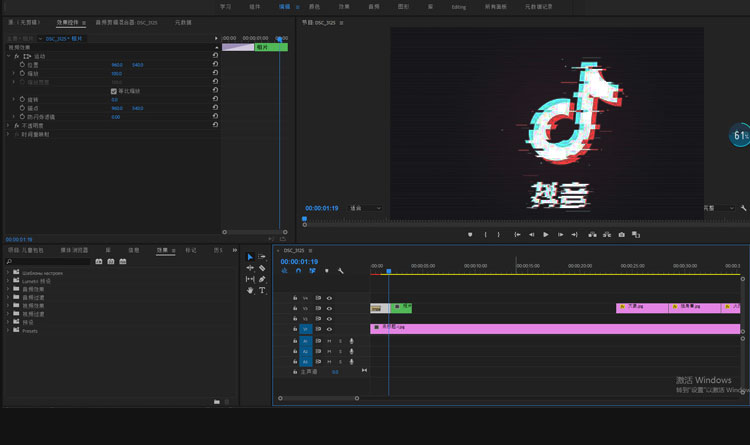Expand the Opacity effect group
The height and width of the screenshot is (445, 750).
coord(8,125)
